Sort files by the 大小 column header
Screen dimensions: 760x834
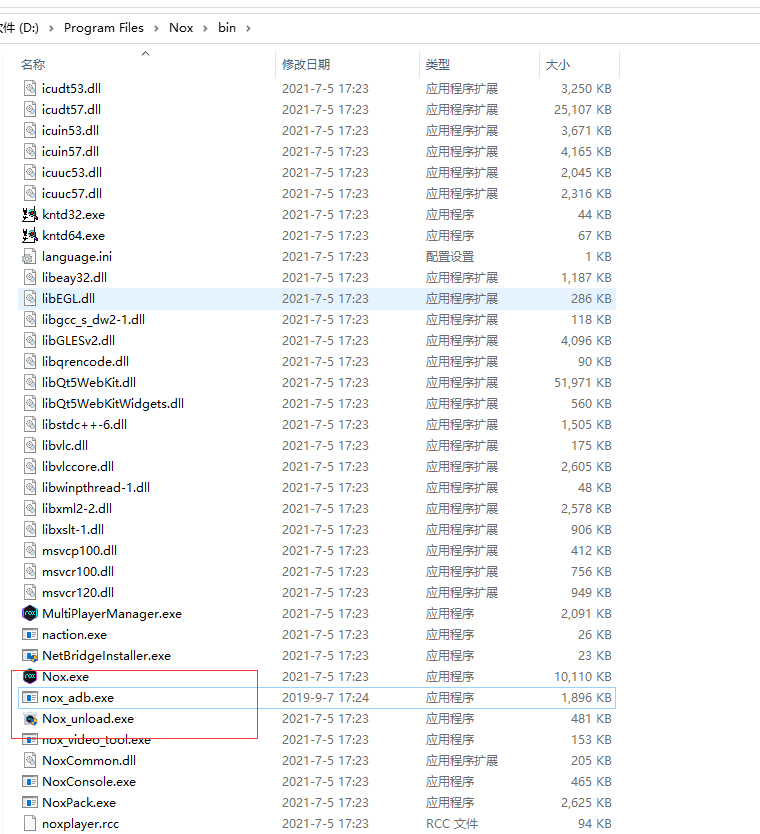pos(557,64)
